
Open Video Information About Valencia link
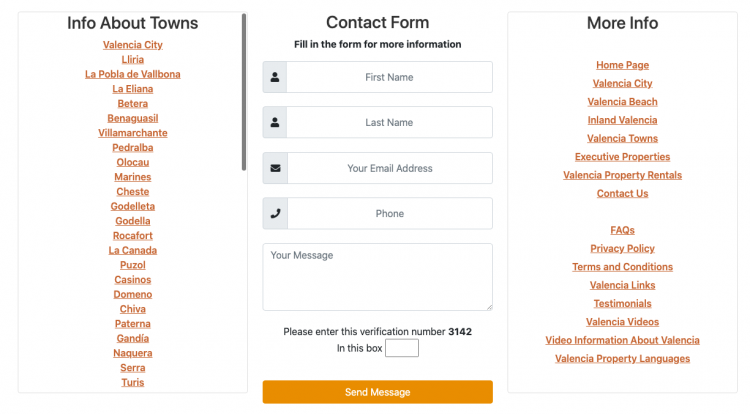(622, 340)
